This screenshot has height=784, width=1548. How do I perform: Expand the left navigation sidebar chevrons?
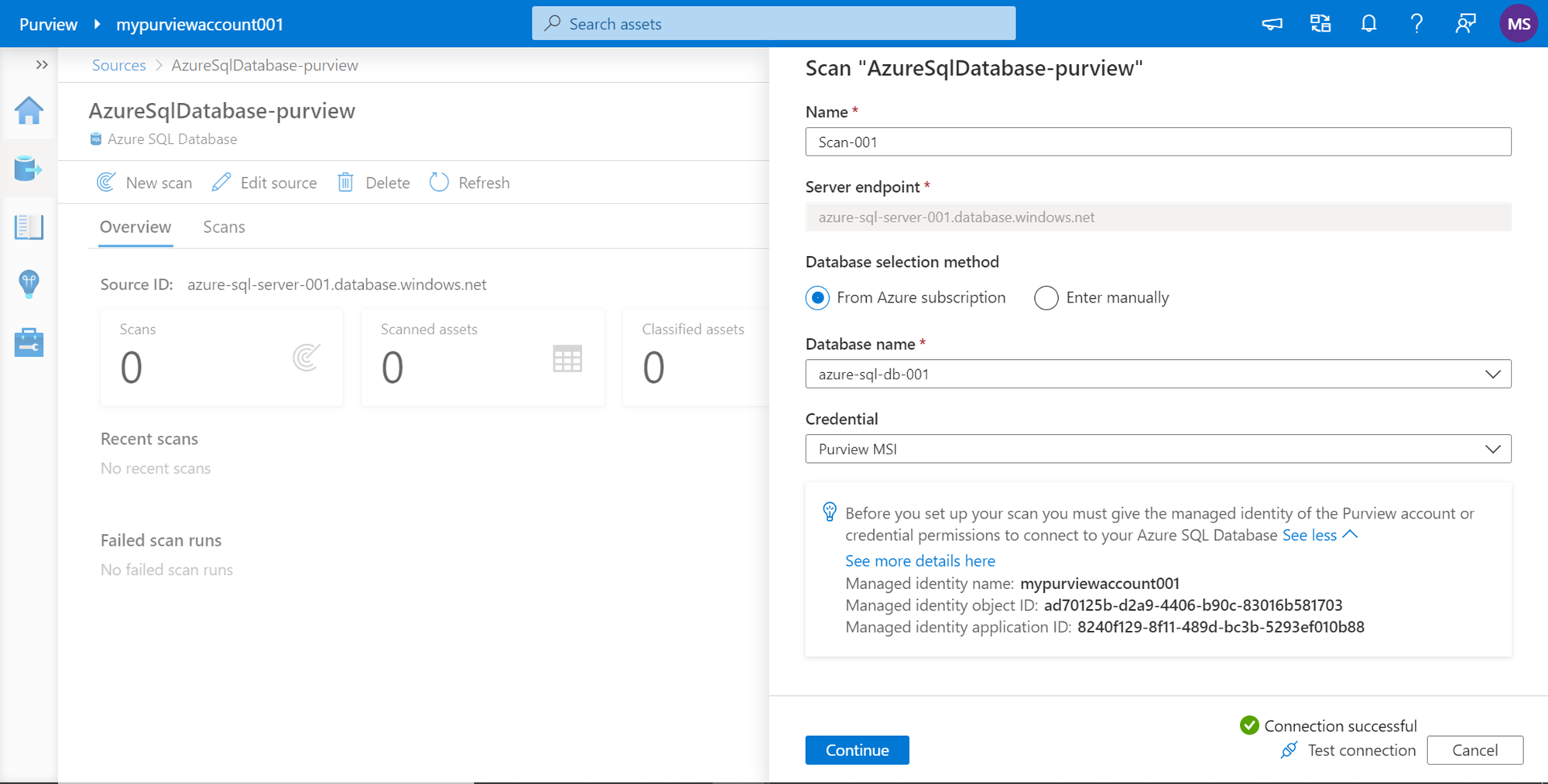(42, 65)
